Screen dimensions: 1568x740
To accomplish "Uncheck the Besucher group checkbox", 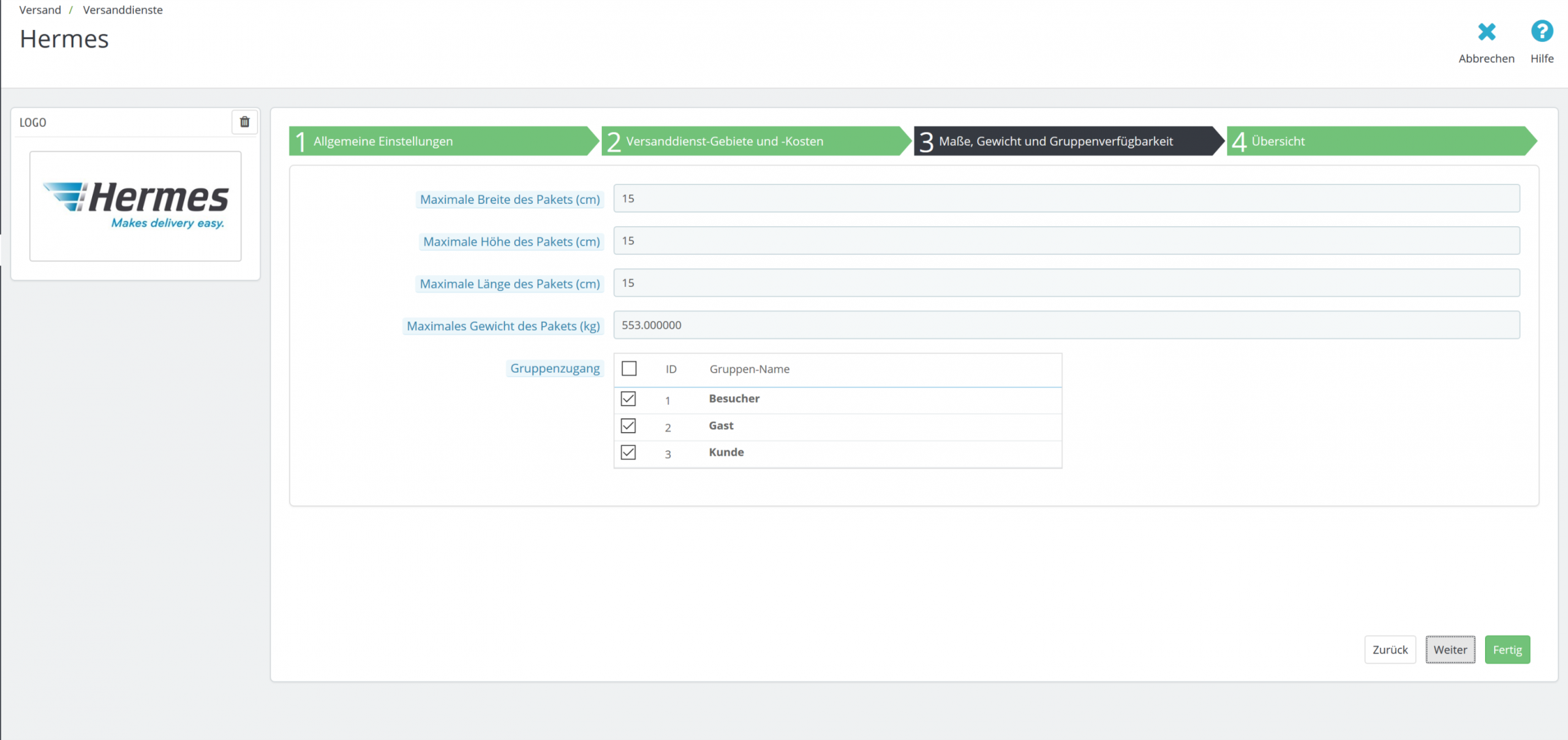I will coord(629,399).
